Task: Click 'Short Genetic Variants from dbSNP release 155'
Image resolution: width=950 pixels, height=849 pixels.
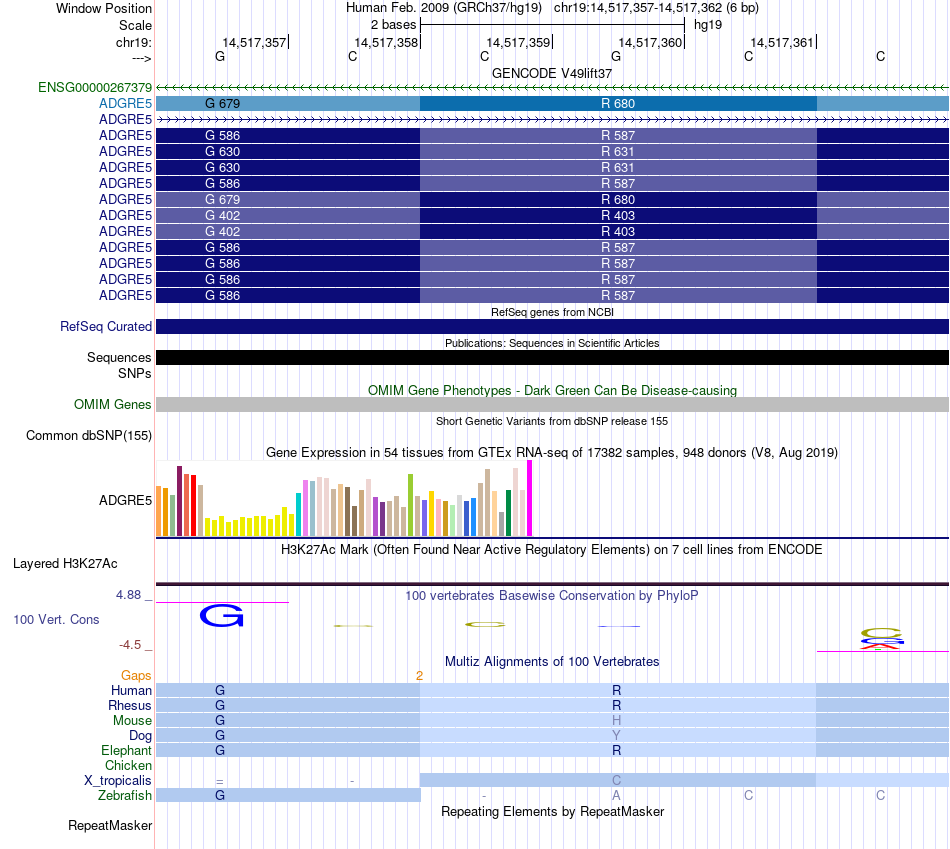Action: 552,421
